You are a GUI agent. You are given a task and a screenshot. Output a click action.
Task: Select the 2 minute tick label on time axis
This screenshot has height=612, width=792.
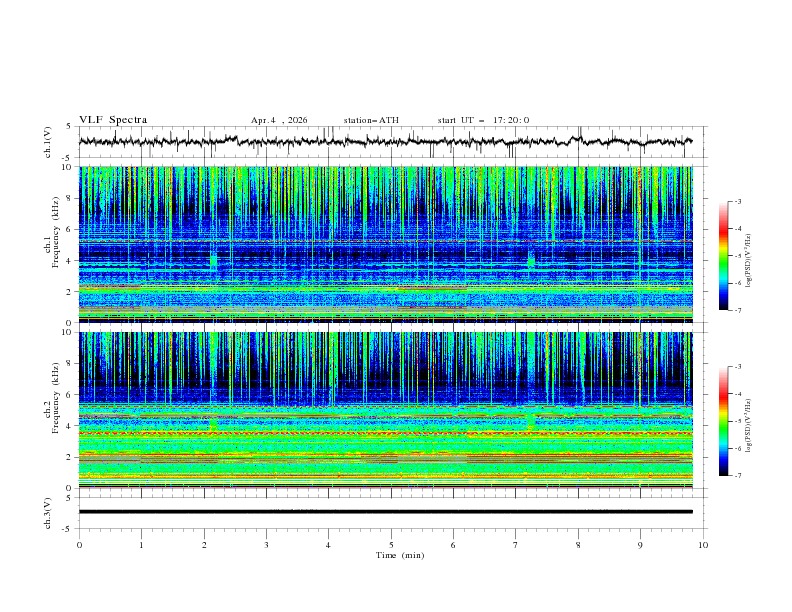tap(204, 545)
